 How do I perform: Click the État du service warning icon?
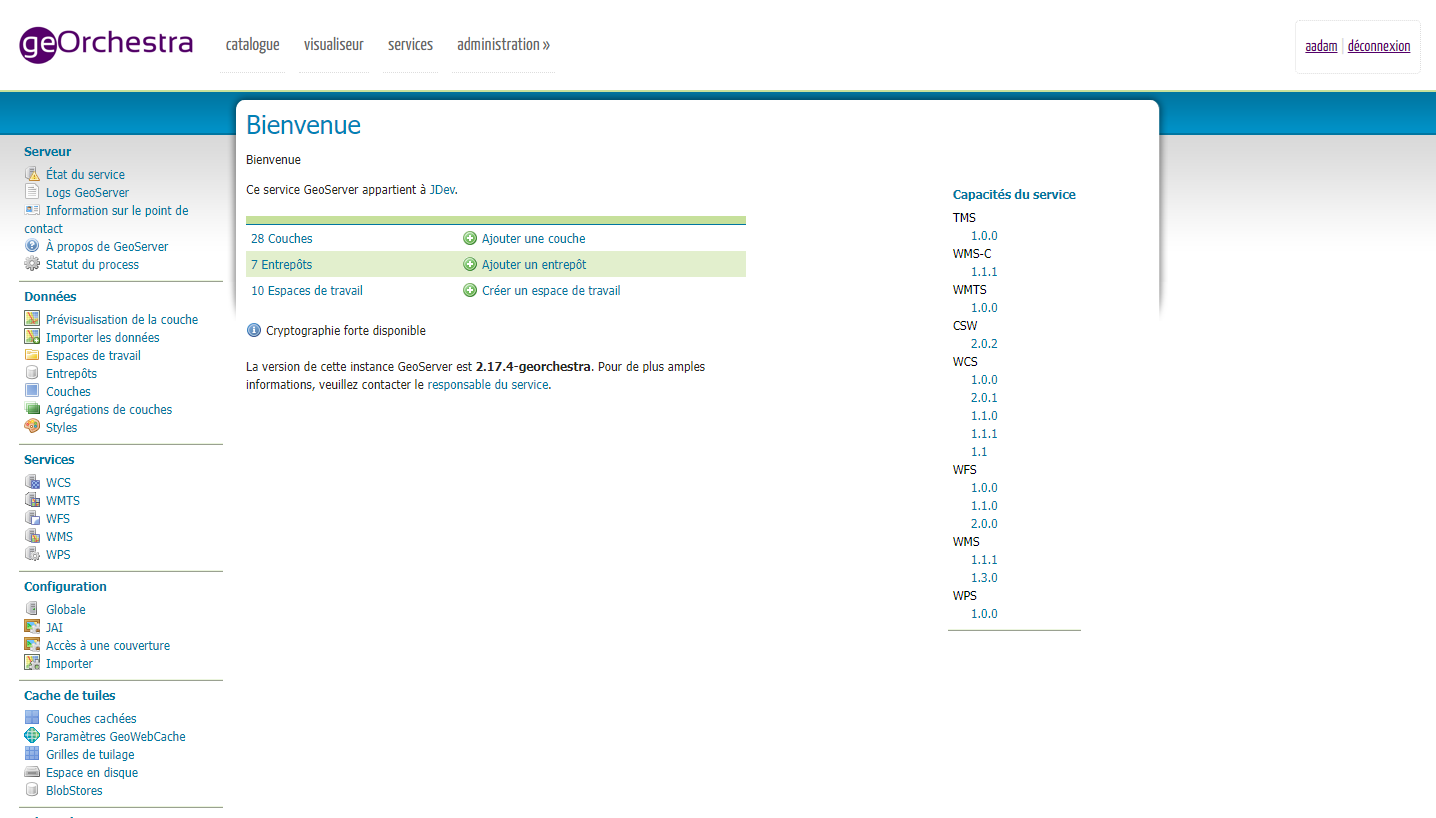[x=32, y=174]
